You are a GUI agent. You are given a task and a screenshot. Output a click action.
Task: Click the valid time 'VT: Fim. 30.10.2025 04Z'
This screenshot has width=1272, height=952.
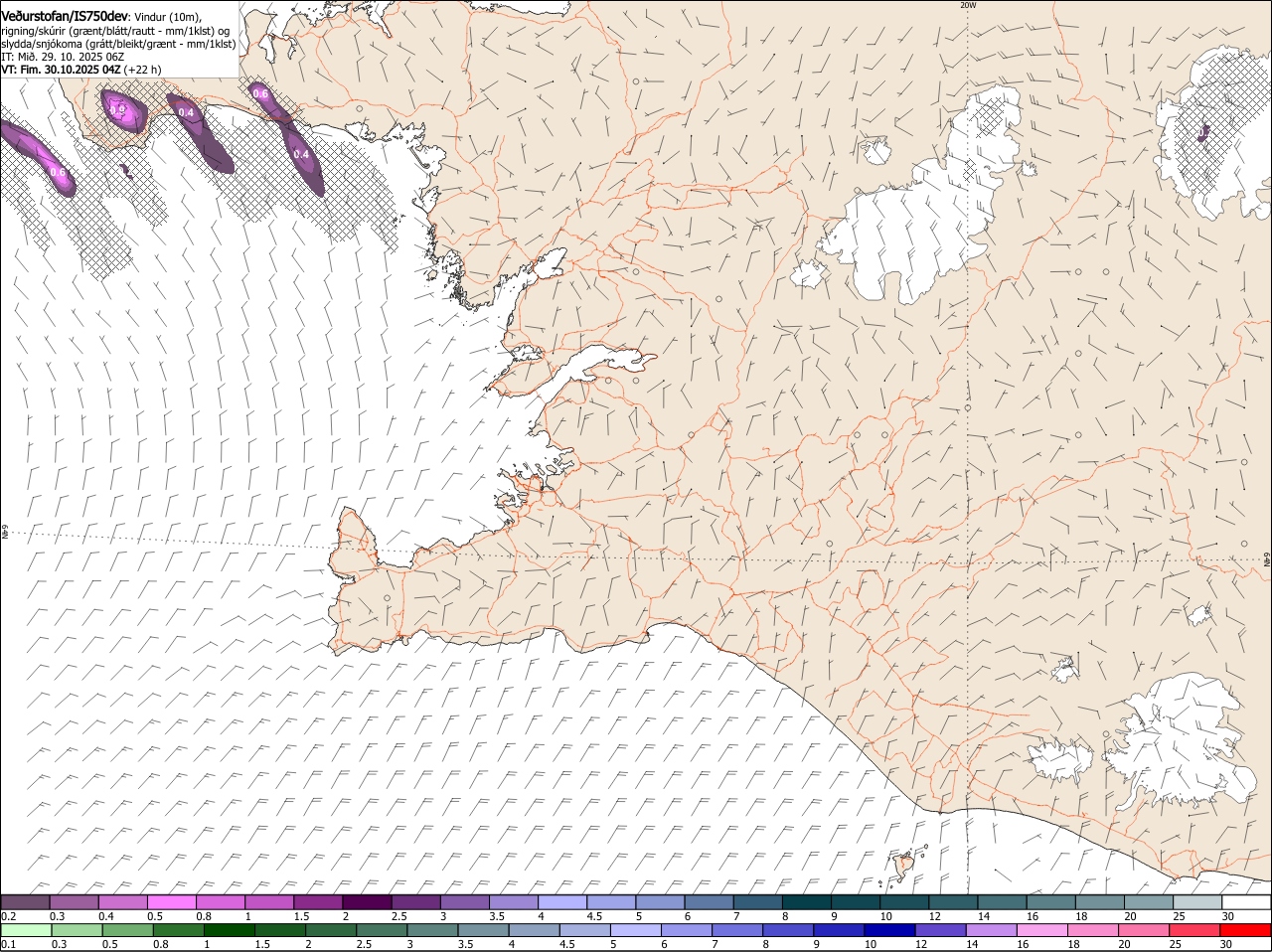(62, 70)
